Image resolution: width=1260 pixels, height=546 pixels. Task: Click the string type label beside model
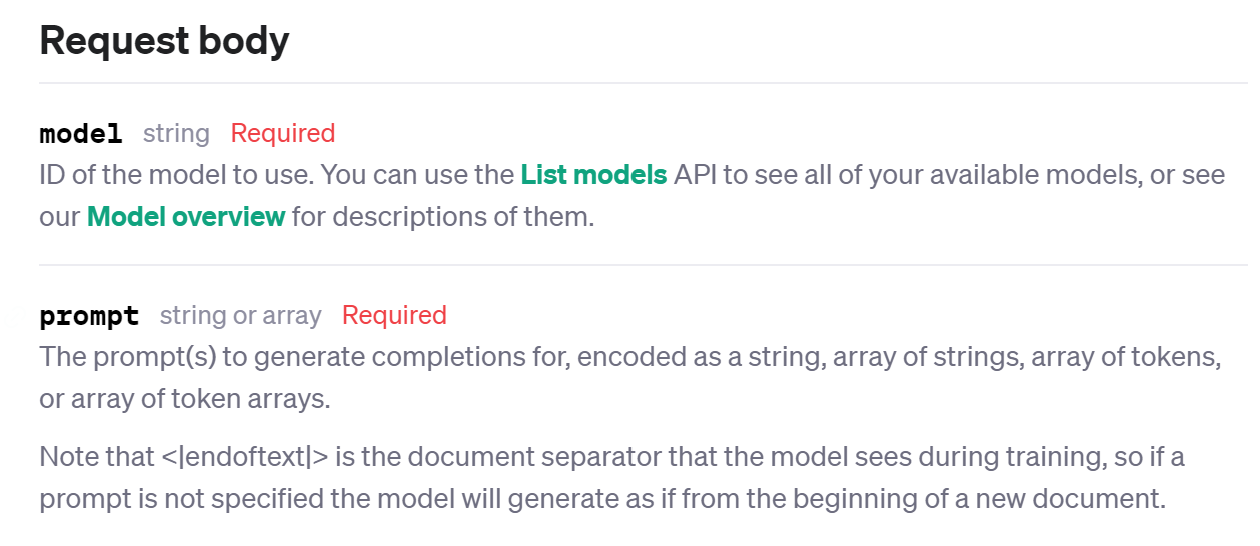(x=176, y=133)
